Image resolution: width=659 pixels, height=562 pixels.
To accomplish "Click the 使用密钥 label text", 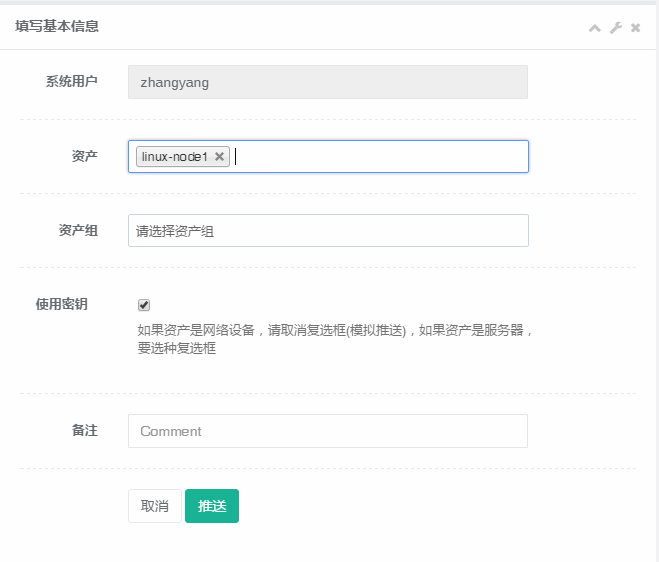I will (x=62, y=304).
